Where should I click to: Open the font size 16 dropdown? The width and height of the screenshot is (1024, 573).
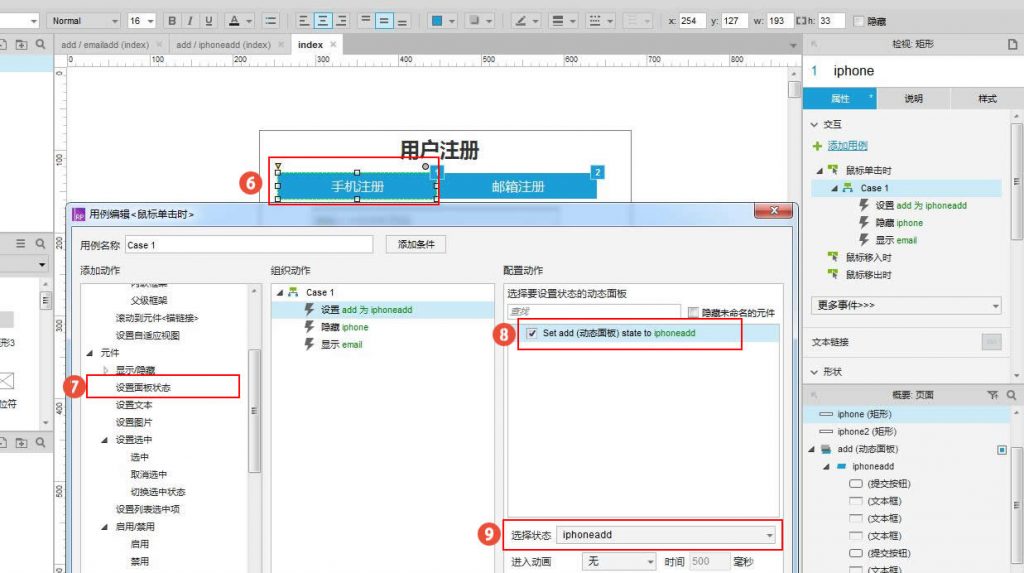pos(141,21)
